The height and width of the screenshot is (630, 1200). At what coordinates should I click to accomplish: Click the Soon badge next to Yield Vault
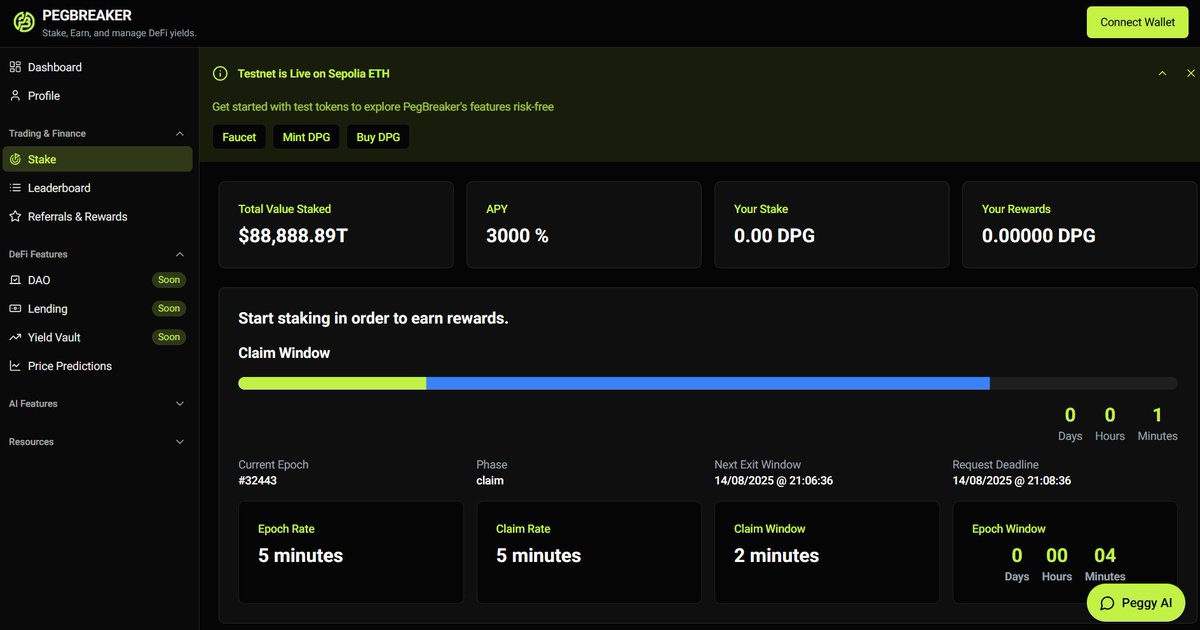[x=169, y=337]
